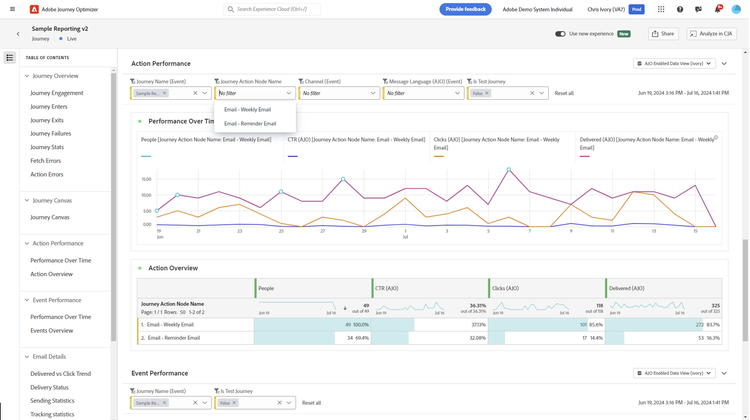750x420 pixels.
Task: Clear the Journey Name (Event) filter selection
Action: click(195, 93)
